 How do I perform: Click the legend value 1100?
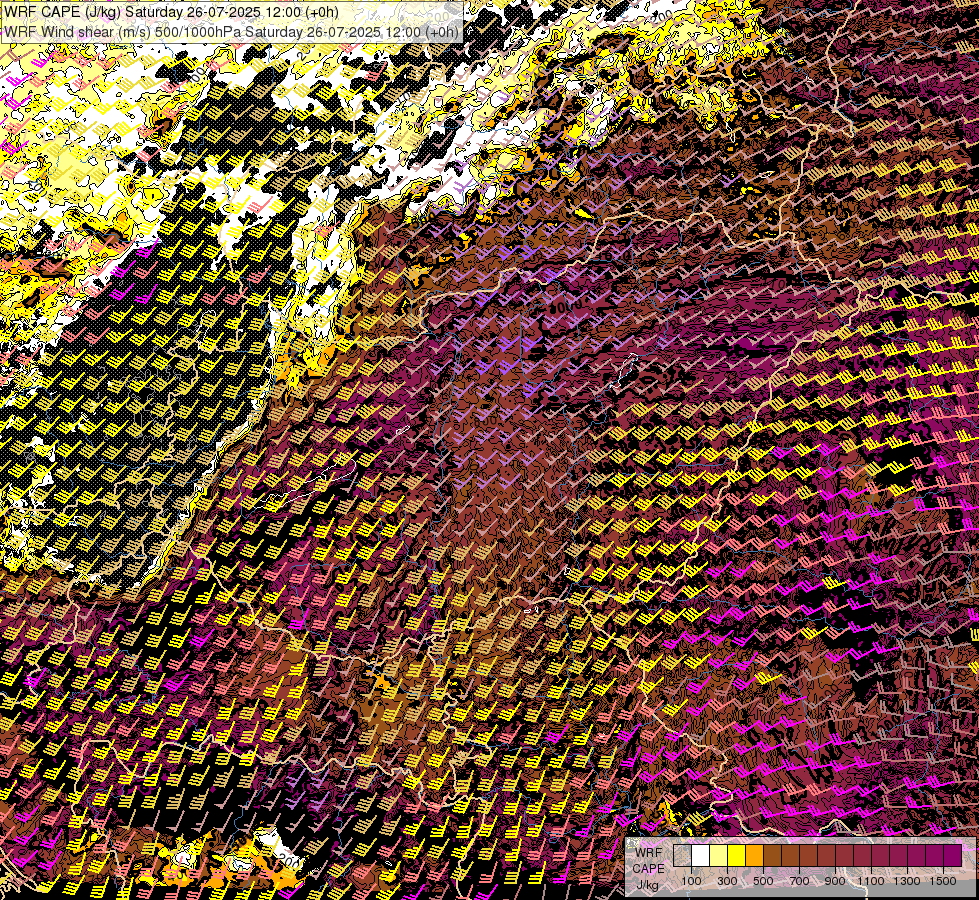pyautogui.click(x=870, y=881)
